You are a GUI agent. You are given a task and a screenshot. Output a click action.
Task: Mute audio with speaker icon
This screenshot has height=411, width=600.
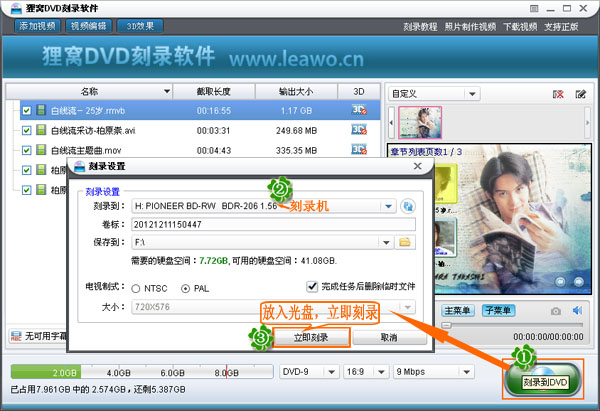click(577, 310)
